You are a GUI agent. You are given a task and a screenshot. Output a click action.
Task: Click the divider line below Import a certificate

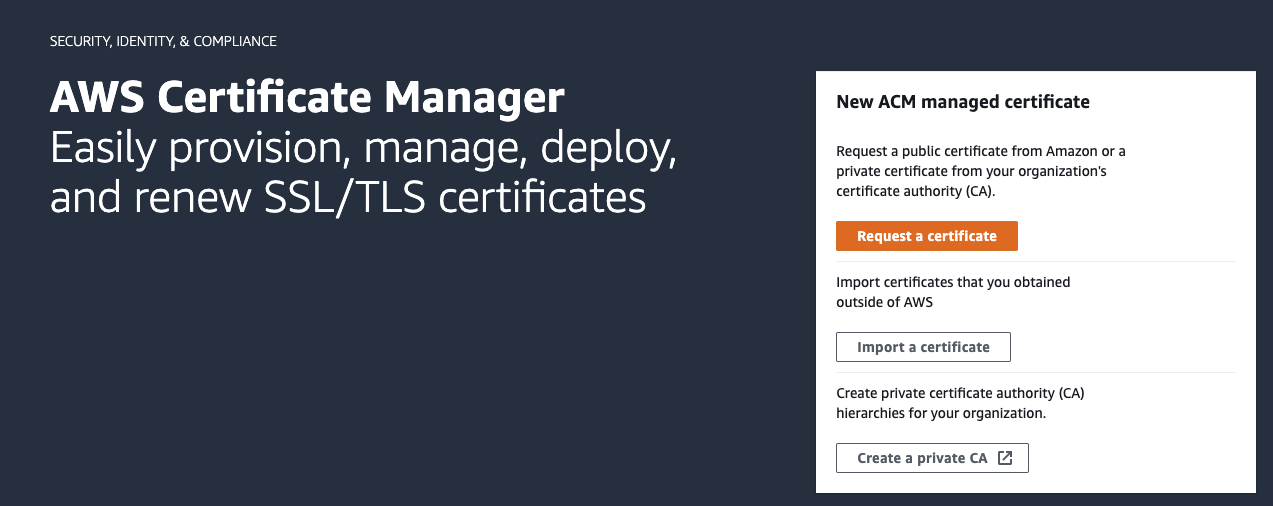[1035, 372]
